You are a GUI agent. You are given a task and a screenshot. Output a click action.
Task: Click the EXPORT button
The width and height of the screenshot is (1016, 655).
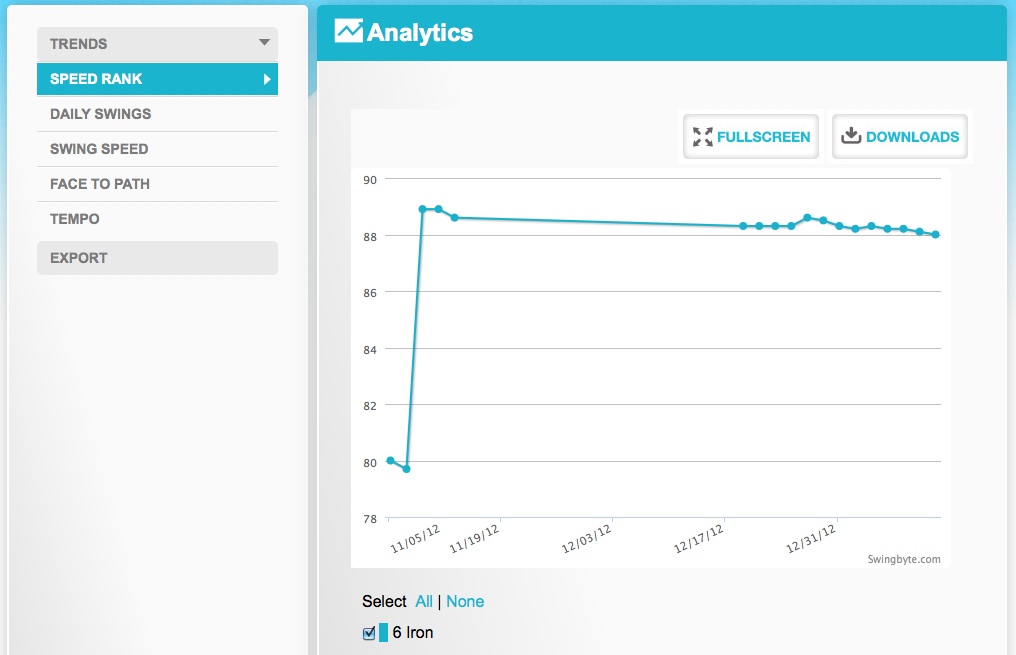157,258
